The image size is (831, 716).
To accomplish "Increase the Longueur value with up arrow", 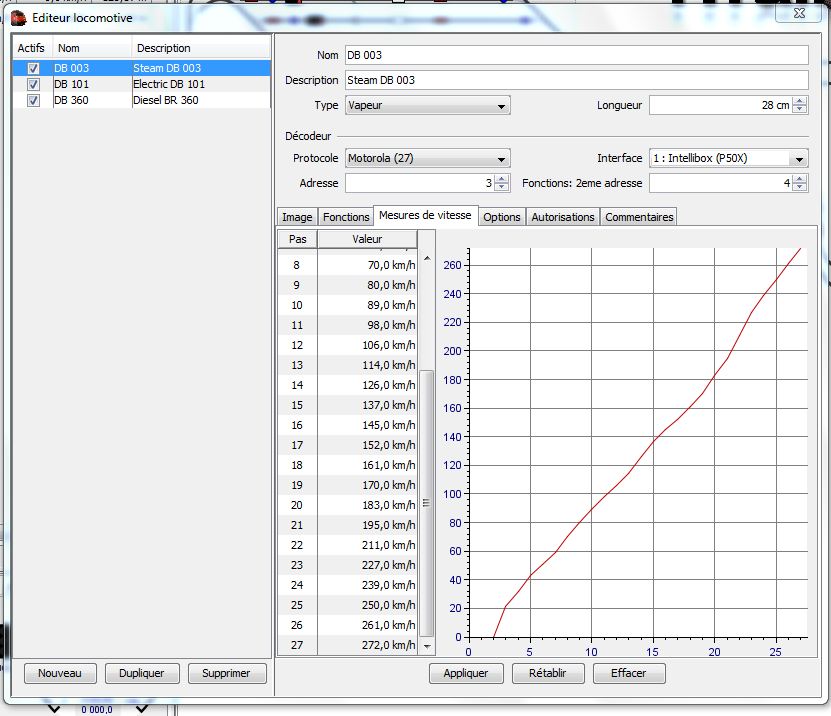I will point(799,101).
